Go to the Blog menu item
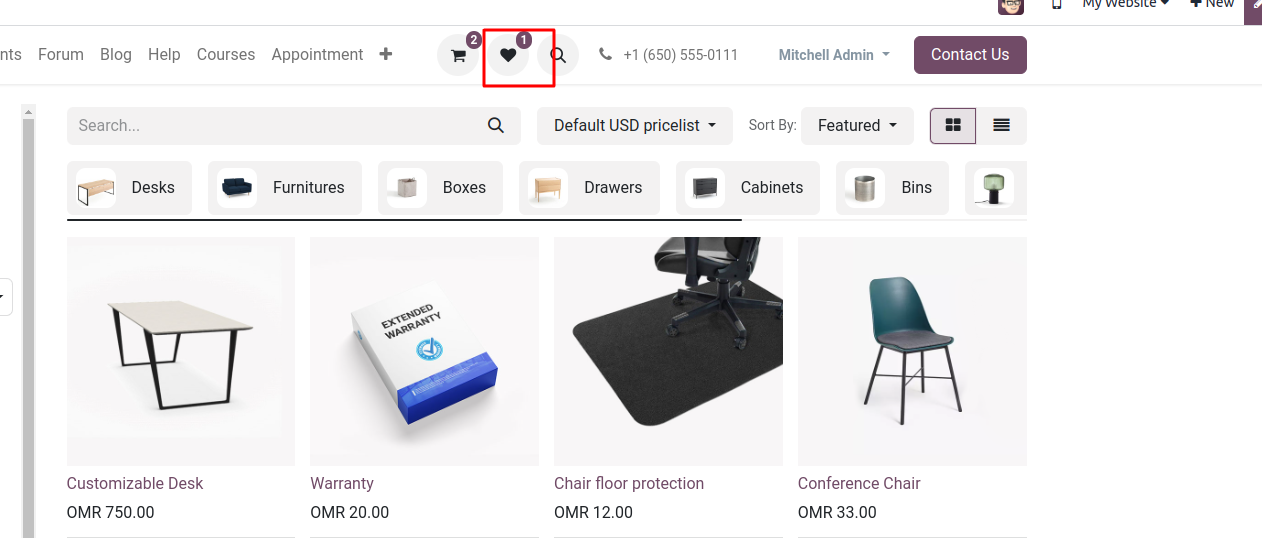This screenshot has height=538, width=1262. (x=116, y=54)
